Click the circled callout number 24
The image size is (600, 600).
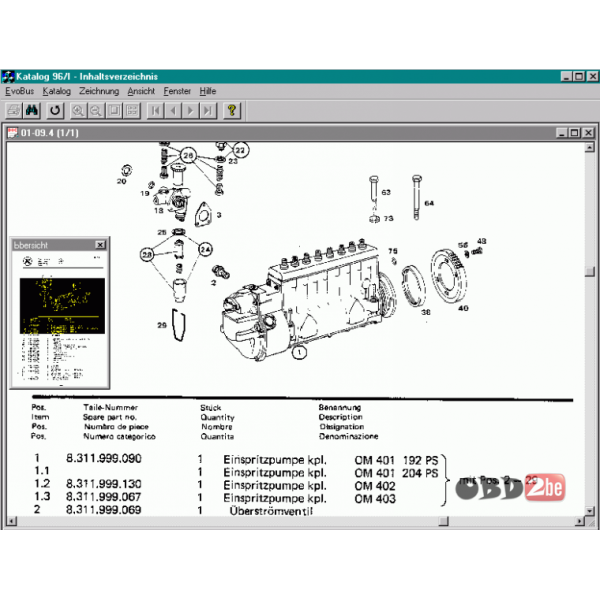pos(205,249)
